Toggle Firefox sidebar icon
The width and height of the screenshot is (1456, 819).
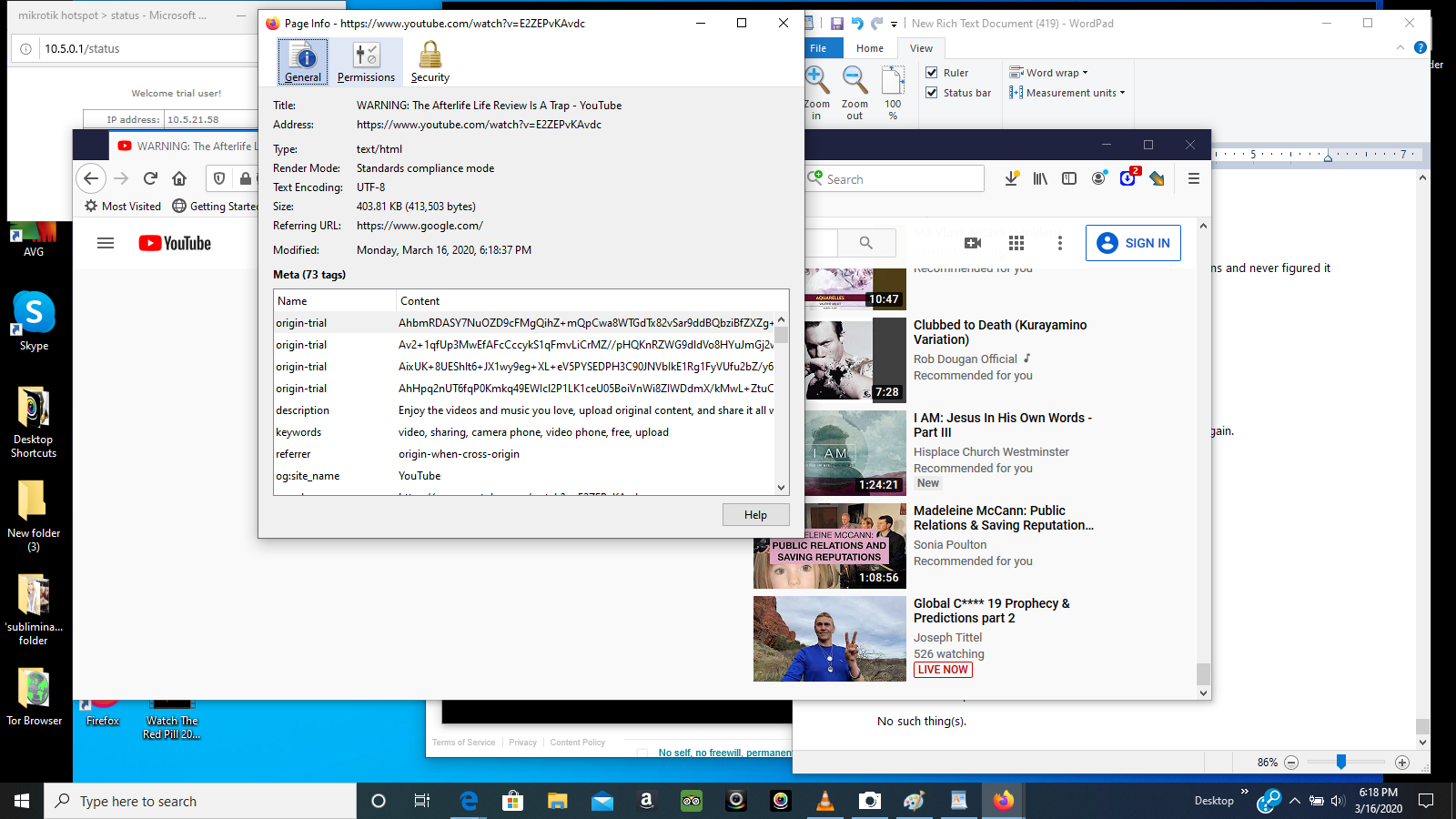click(1069, 178)
